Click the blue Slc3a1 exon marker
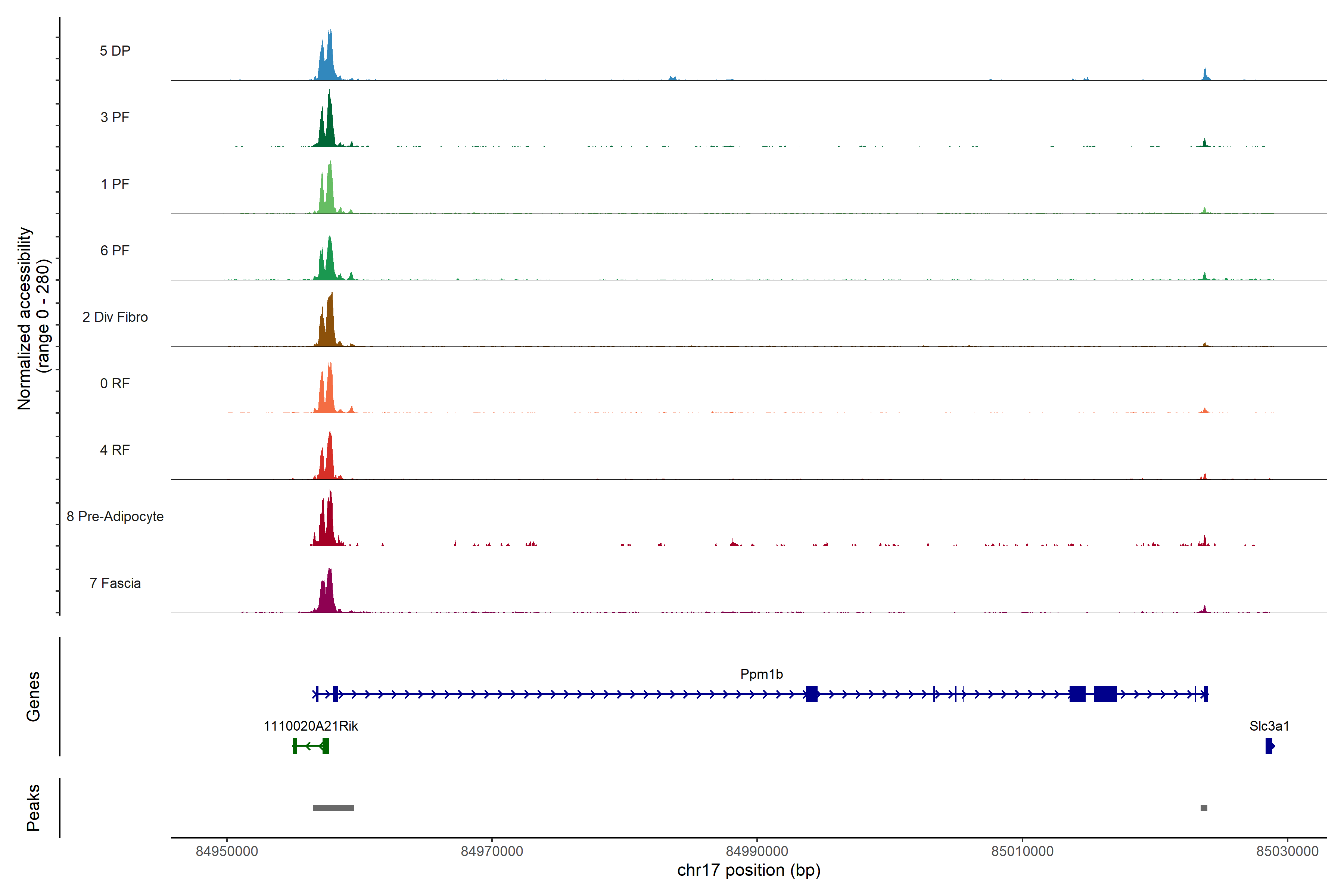This screenshot has width=1344, height=896. click(x=1269, y=746)
